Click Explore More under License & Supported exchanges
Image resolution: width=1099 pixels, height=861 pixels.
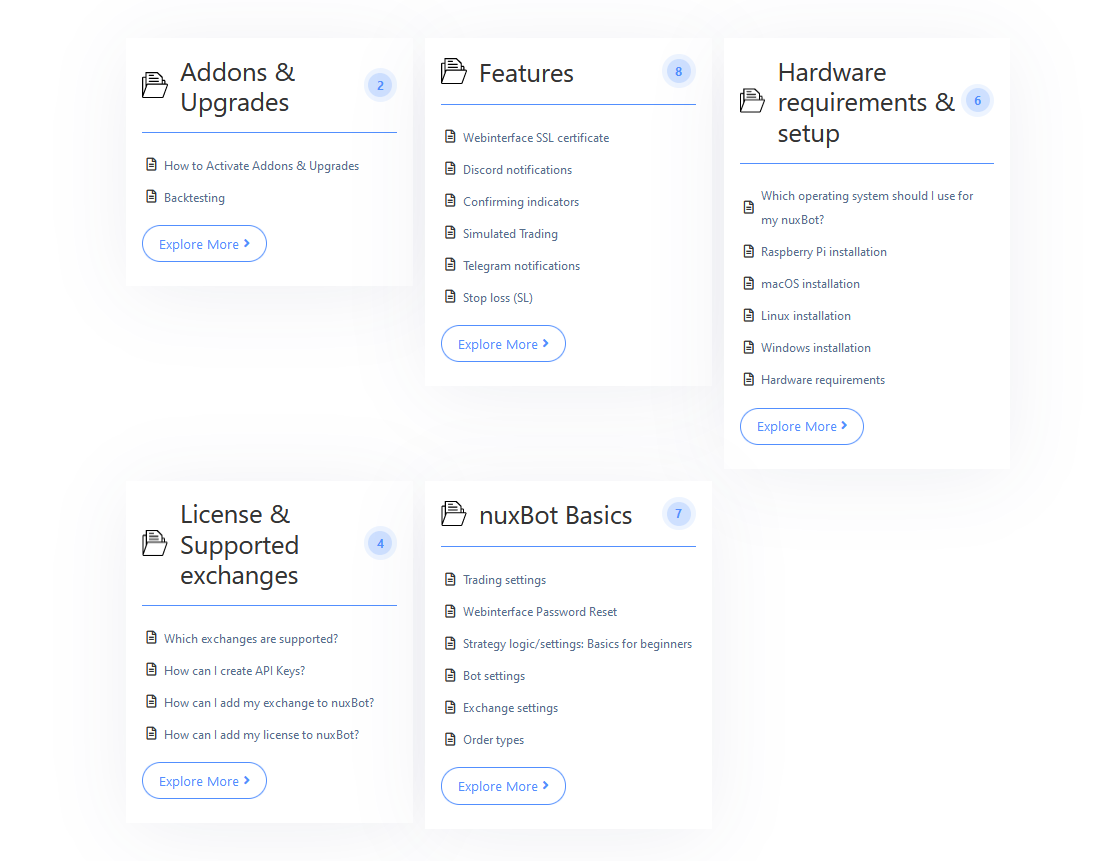[x=204, y=780]
